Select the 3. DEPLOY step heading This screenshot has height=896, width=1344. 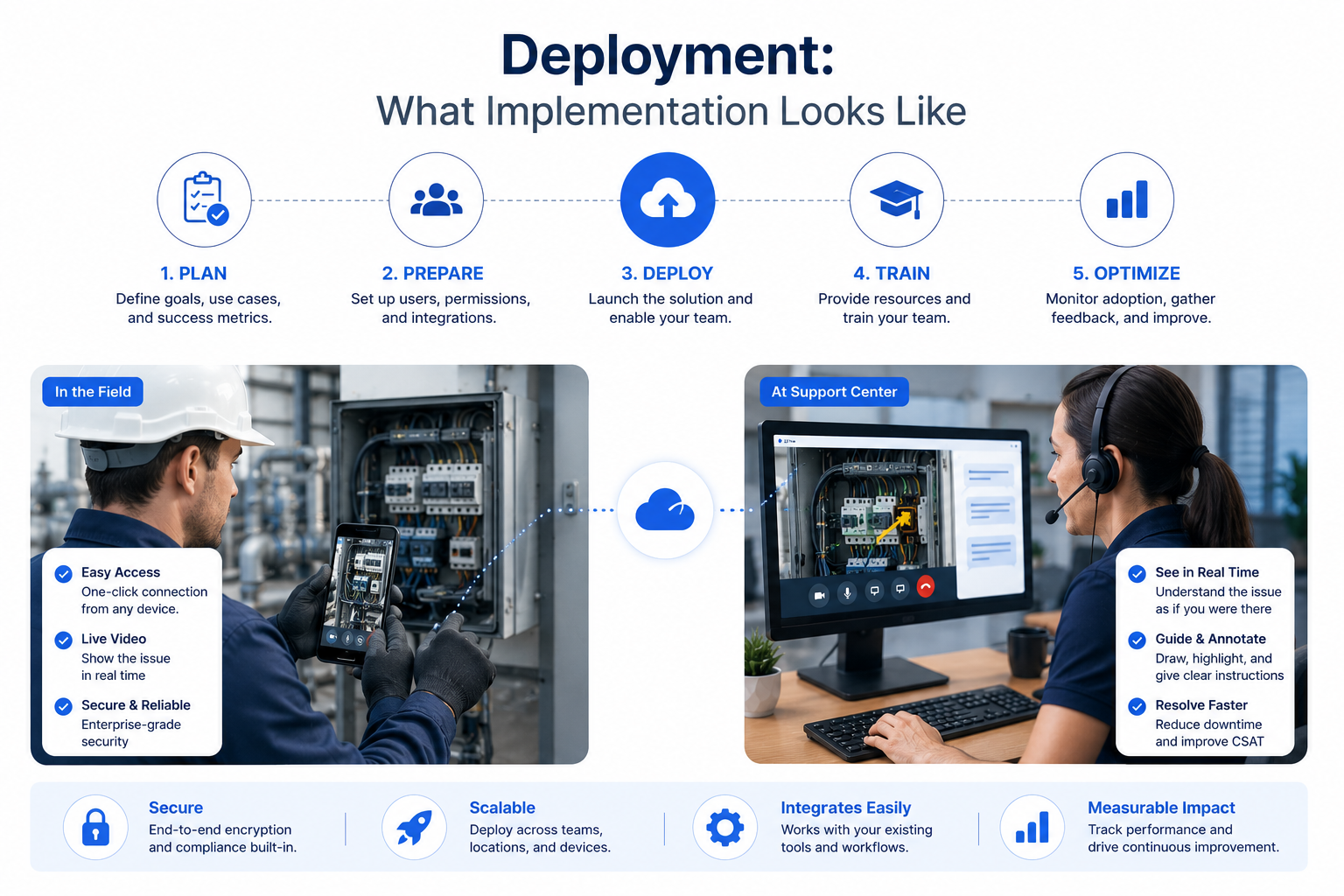pos(668,274)
